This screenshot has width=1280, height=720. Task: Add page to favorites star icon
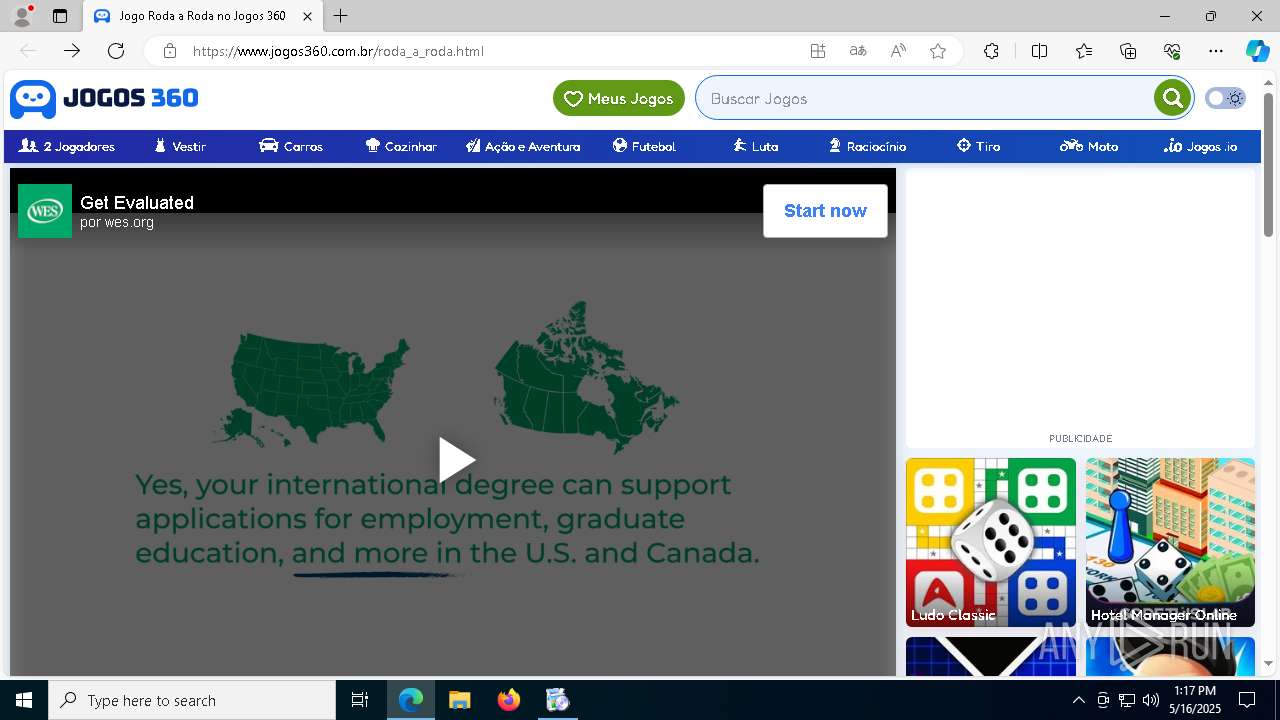tap(938, 51)
